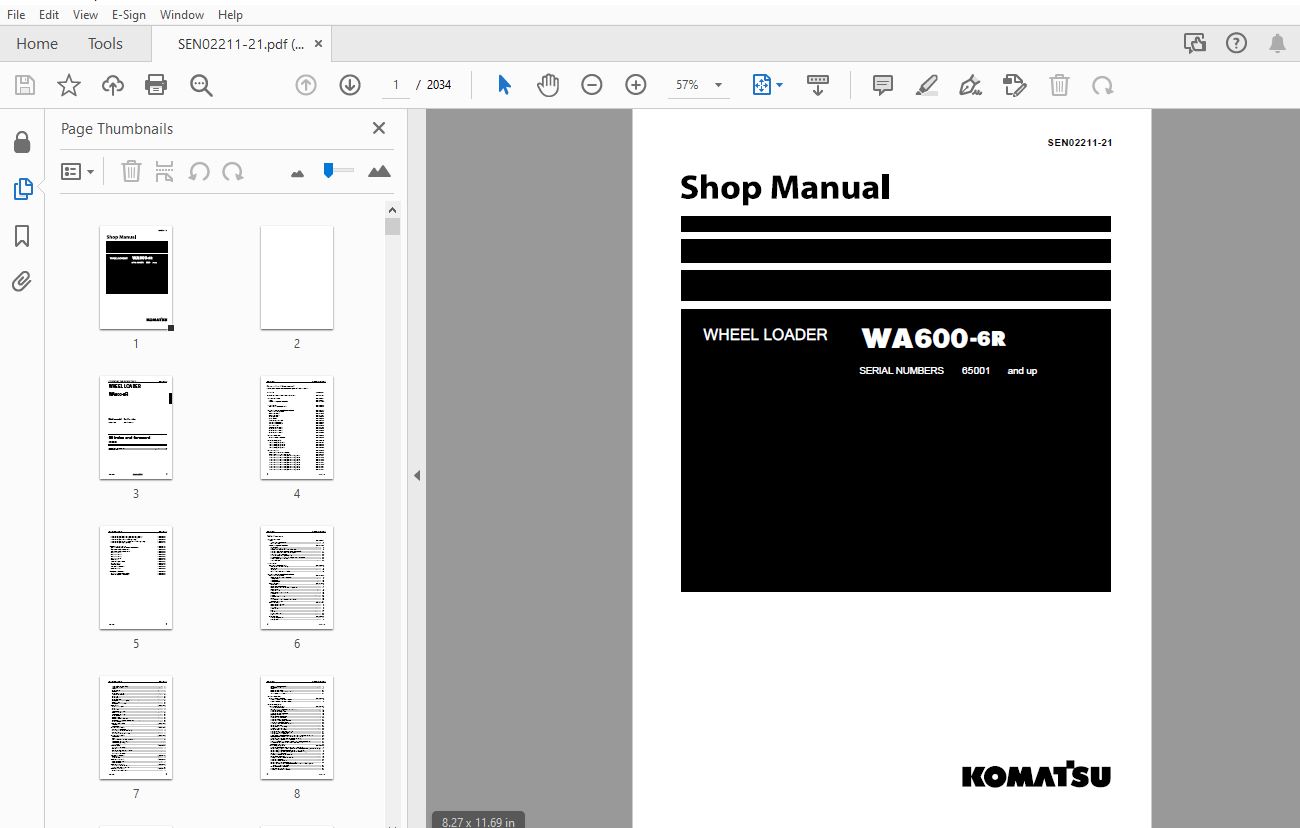Image resolution: width=1300 pixels, height=828 pixels.
Task: Select page 8 thumbnail
Action: [297, 727]
